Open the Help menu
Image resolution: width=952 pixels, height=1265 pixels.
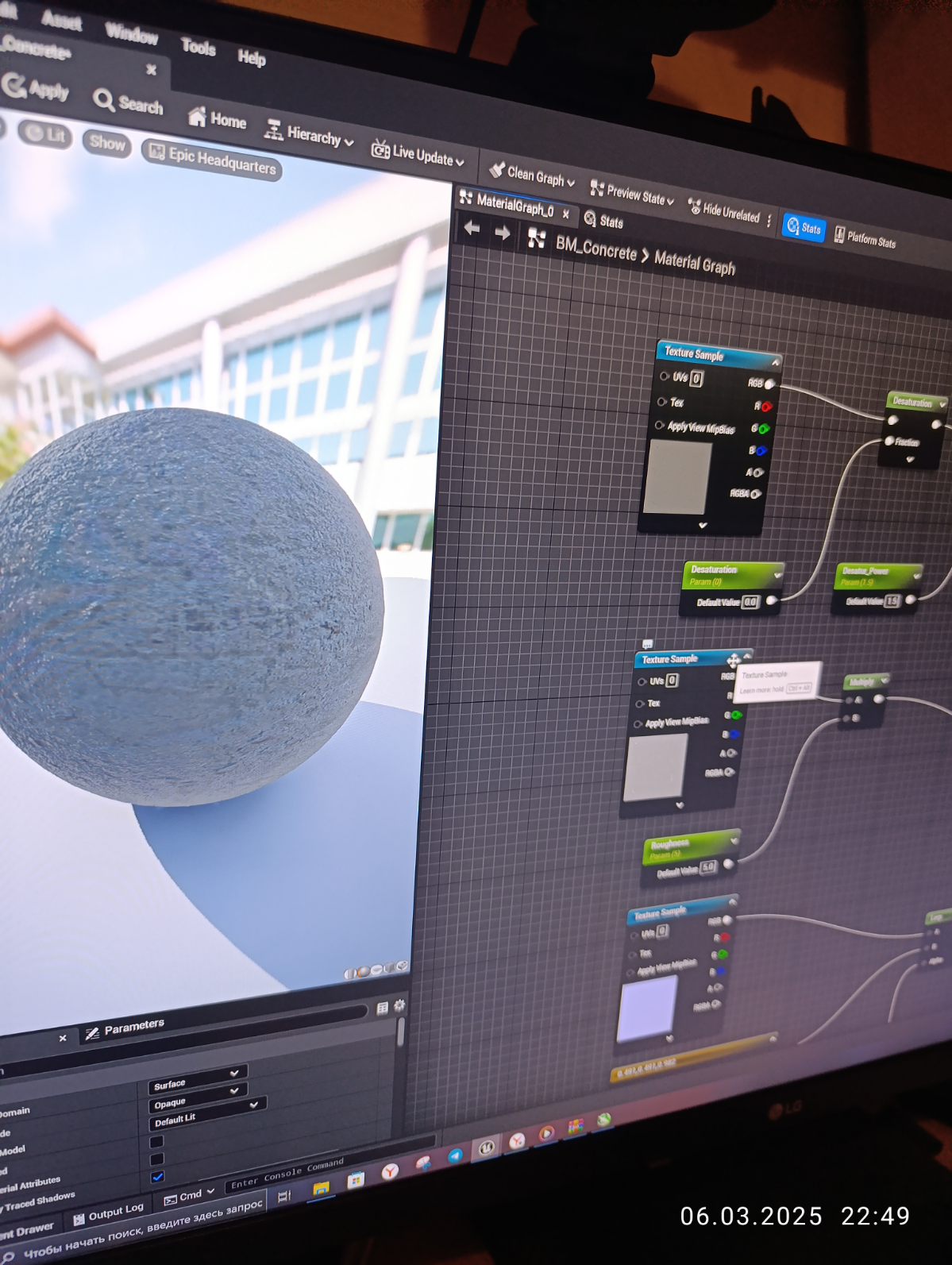pyautogui.click(x=252, y=57)
